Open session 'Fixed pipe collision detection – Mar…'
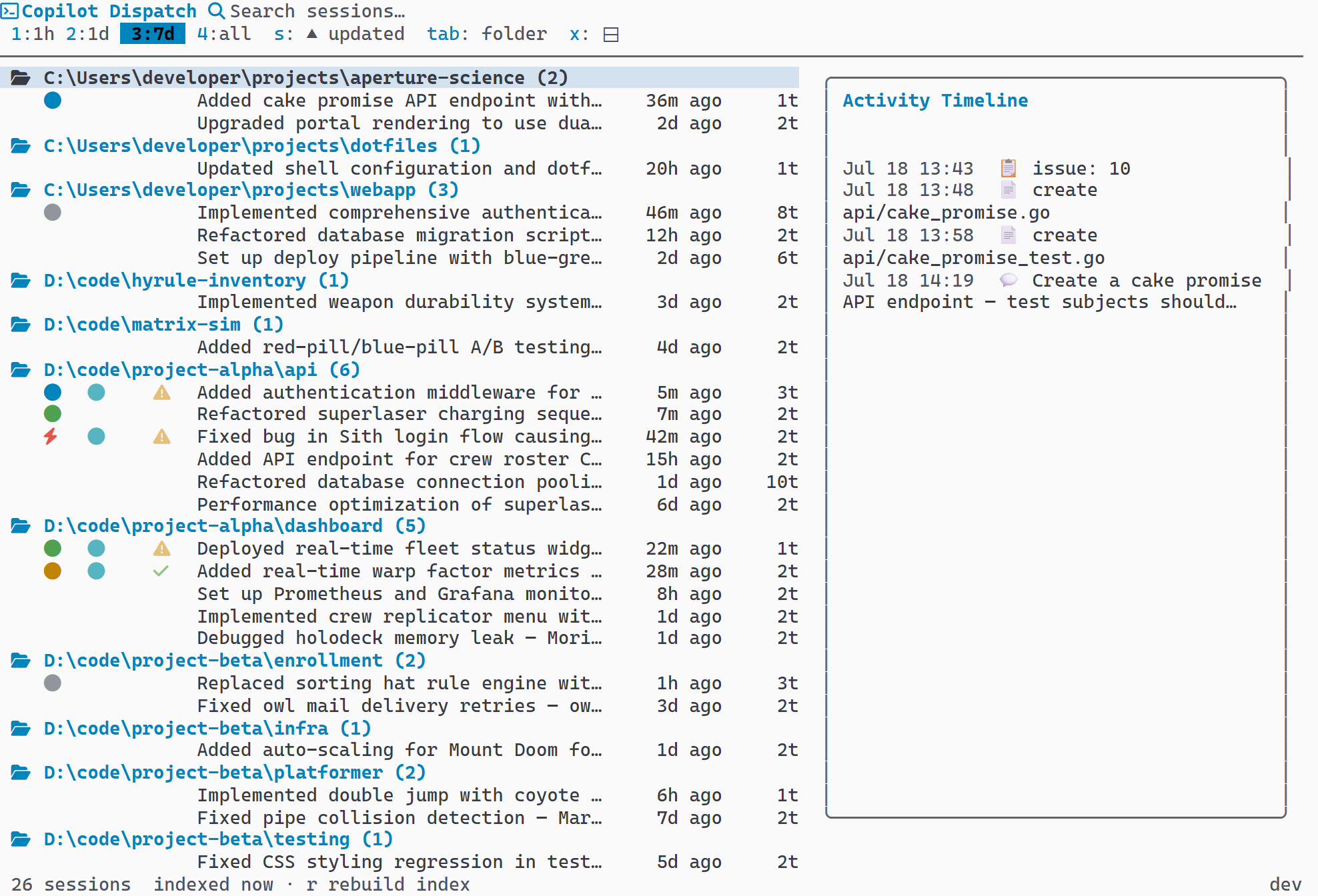 pyautogui.click(x=400, y=818)
